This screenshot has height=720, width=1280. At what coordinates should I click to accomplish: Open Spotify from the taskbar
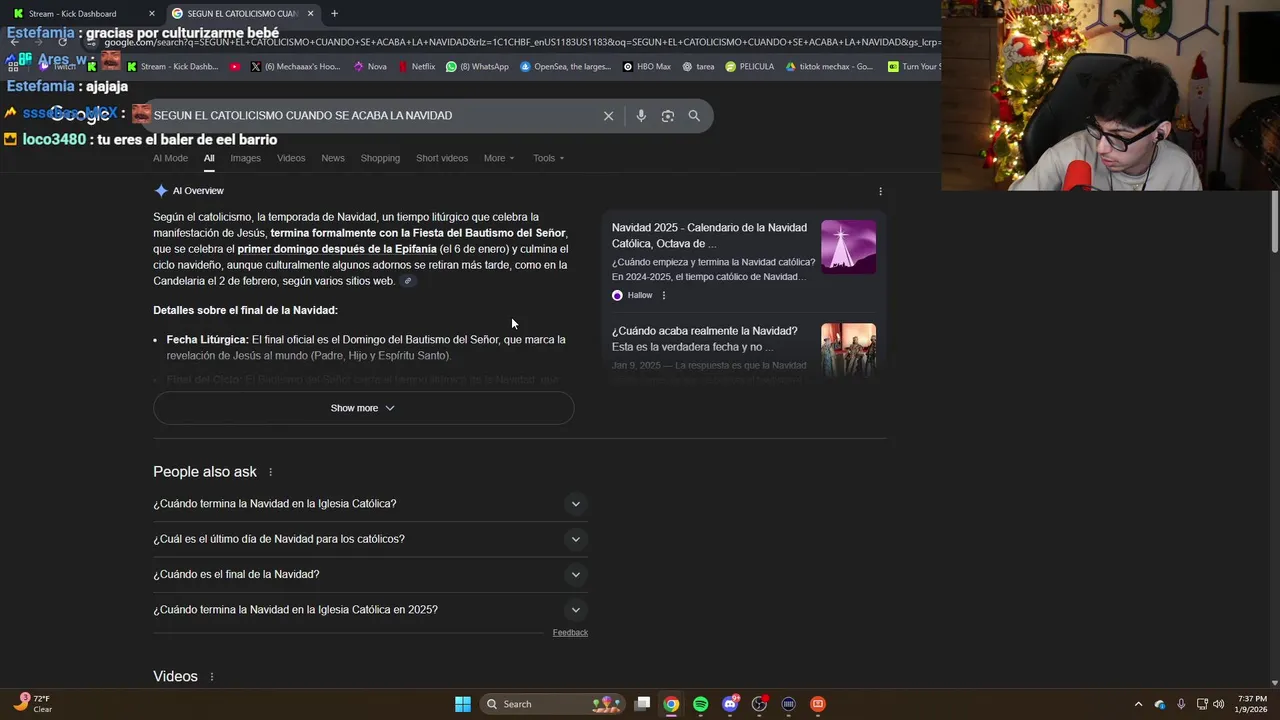tap(700, 704)
